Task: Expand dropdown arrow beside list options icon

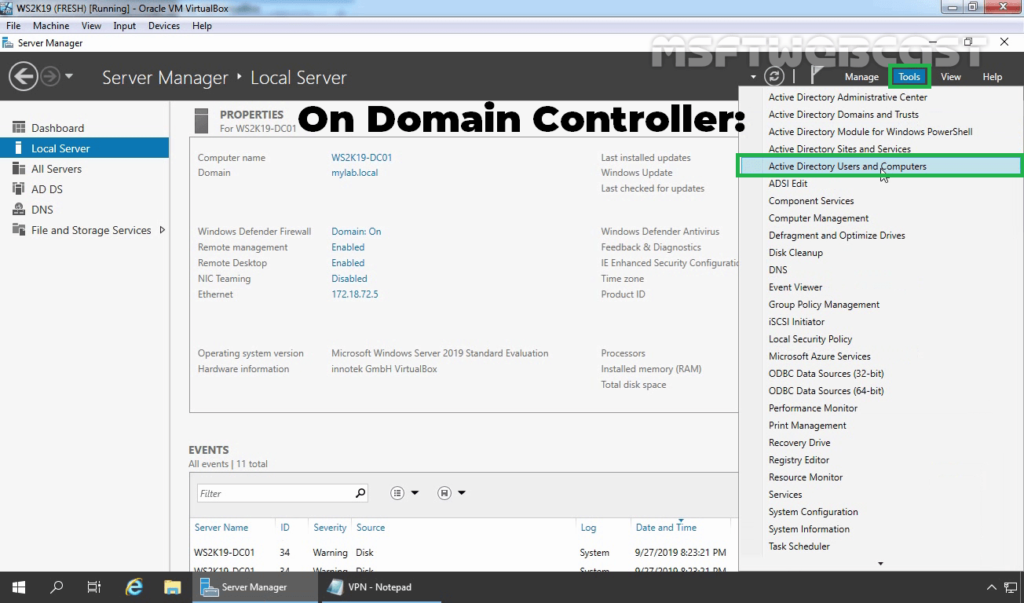Action: click(415, 493)
